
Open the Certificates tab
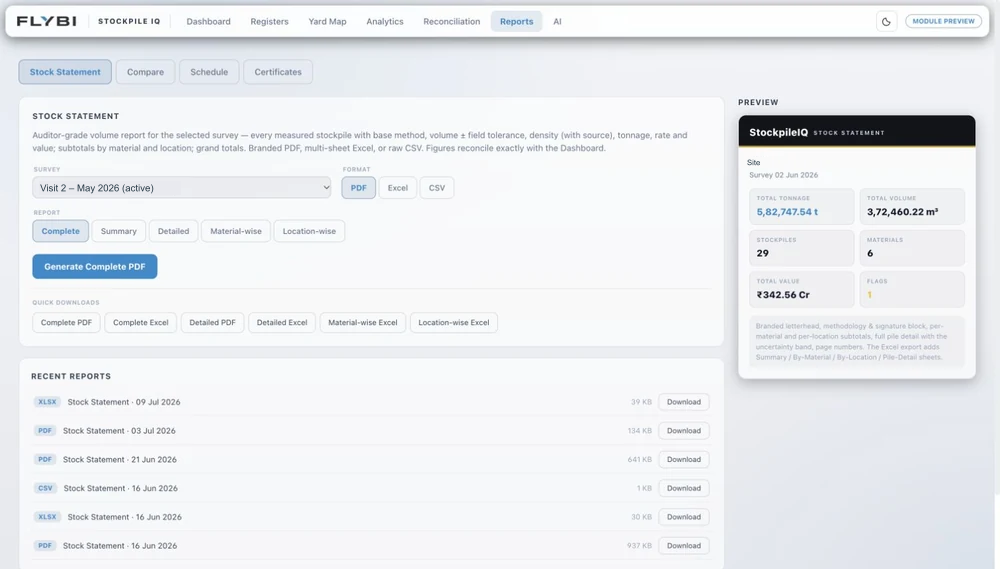click(x=278, y=72)
